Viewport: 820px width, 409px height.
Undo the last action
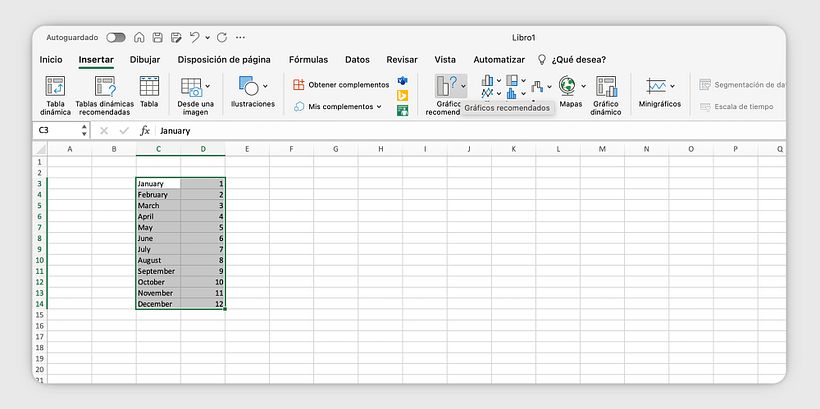click(x=195, y=37)
